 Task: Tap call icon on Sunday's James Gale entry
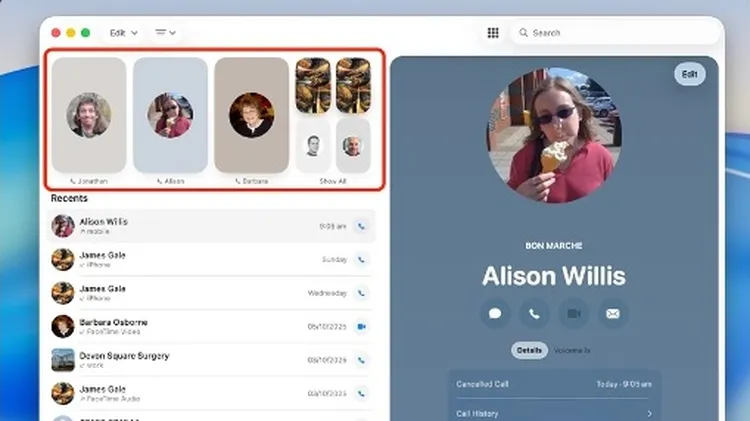361,259
